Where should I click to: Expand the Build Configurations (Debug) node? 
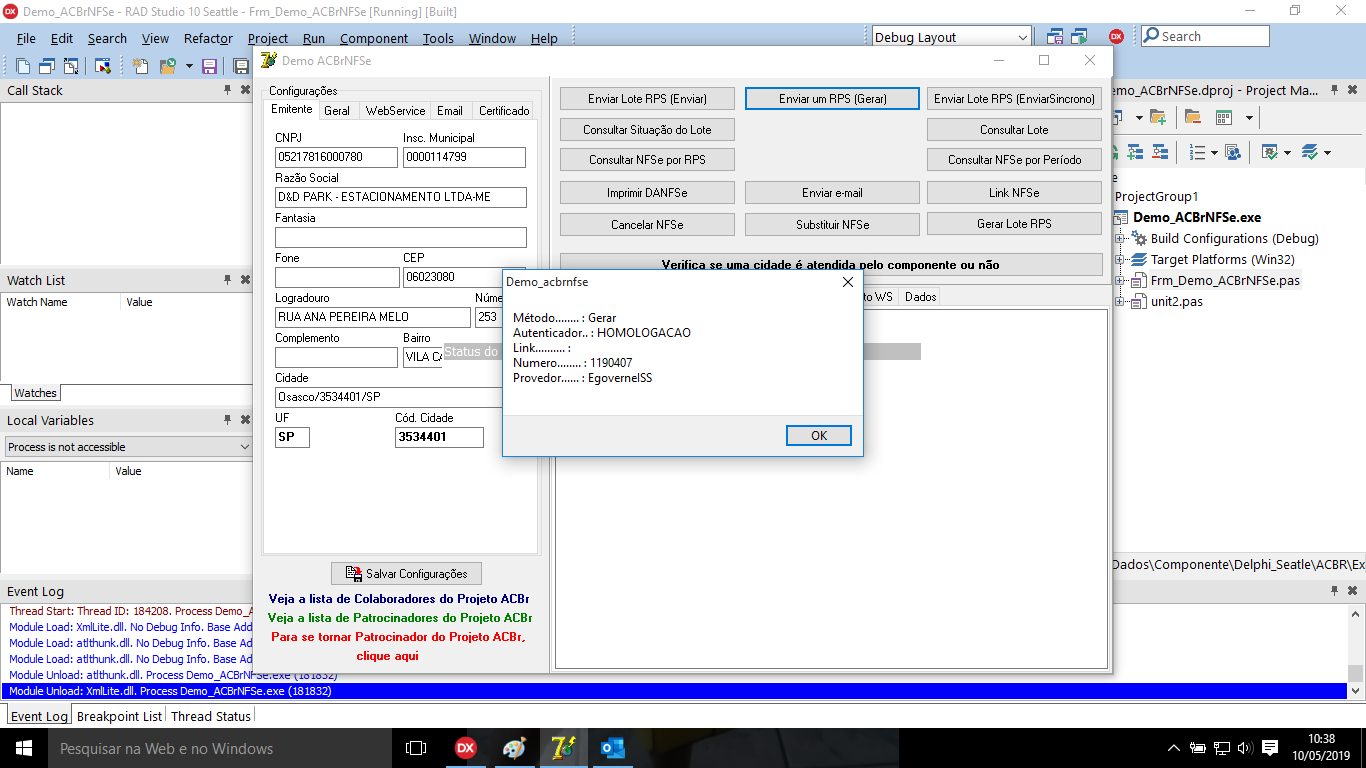point(1120,239)
